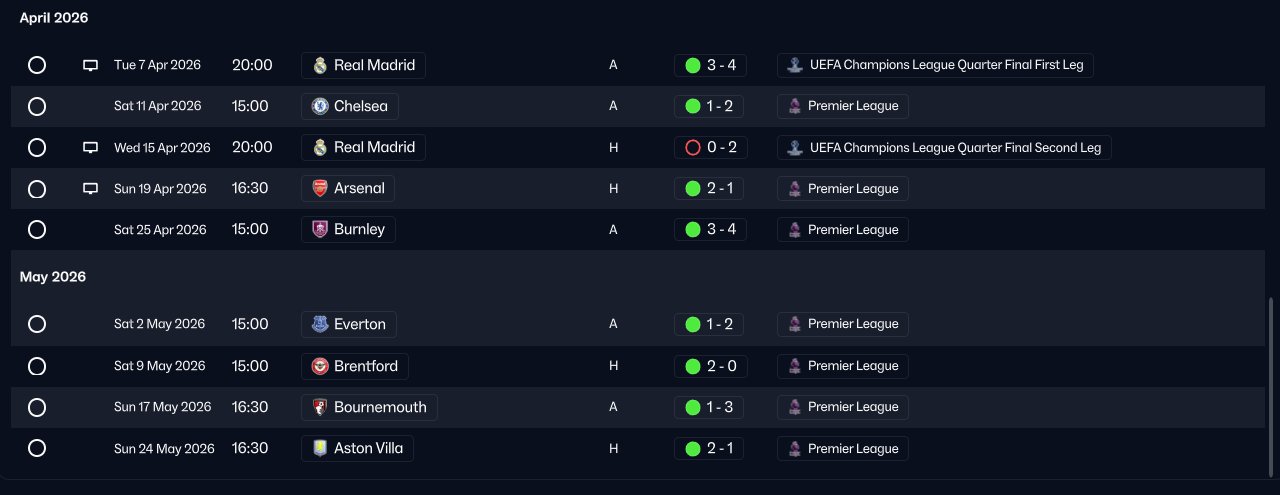This screenshot has width=1280, height=495.
Task: Click the Aston Villa badge icon
Action: pyautogui.click(x=320, y=449)
